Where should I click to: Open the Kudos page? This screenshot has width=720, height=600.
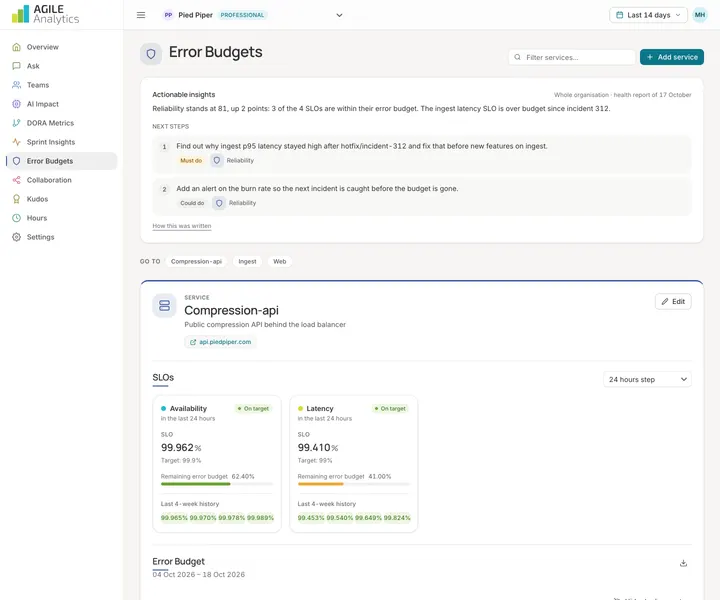pyautogui.click(x=62, y=199)
